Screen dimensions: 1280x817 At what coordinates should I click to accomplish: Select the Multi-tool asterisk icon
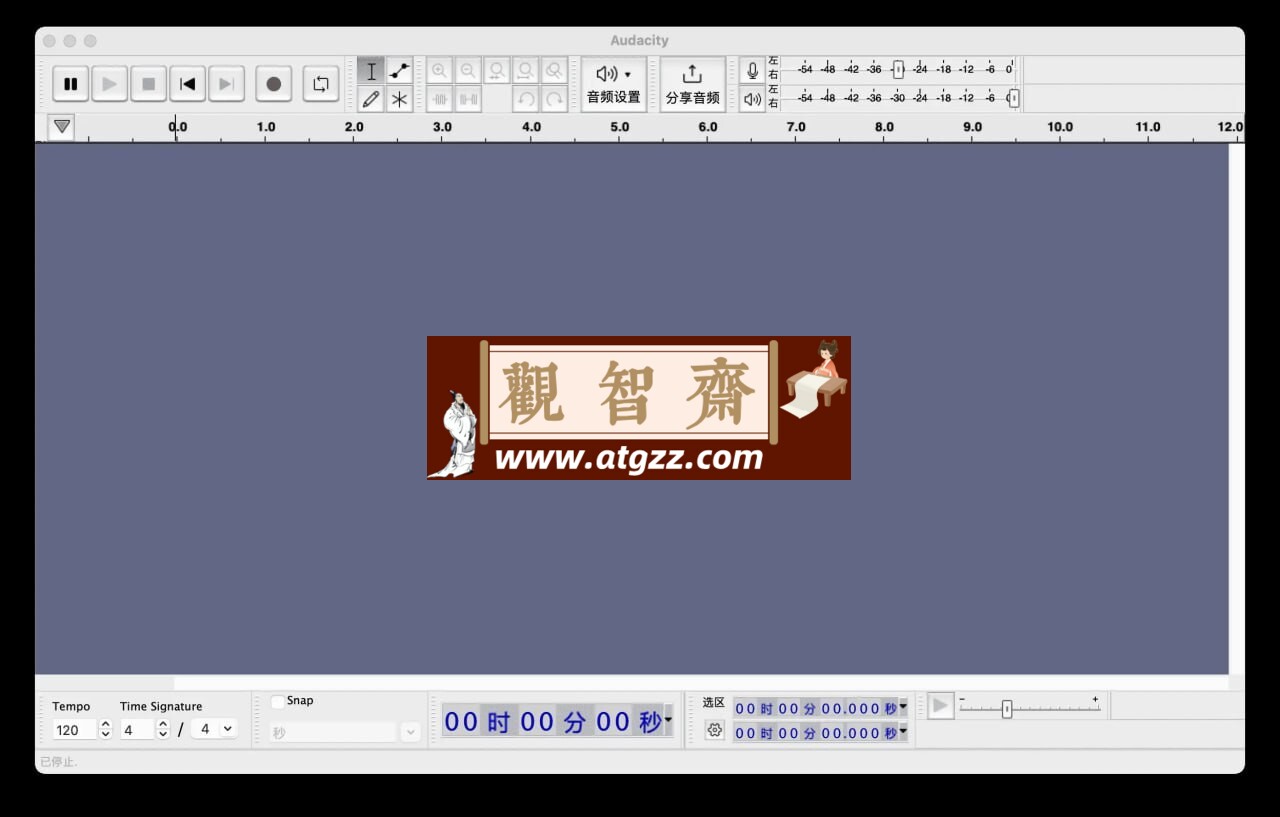click(x=399, y=99)
